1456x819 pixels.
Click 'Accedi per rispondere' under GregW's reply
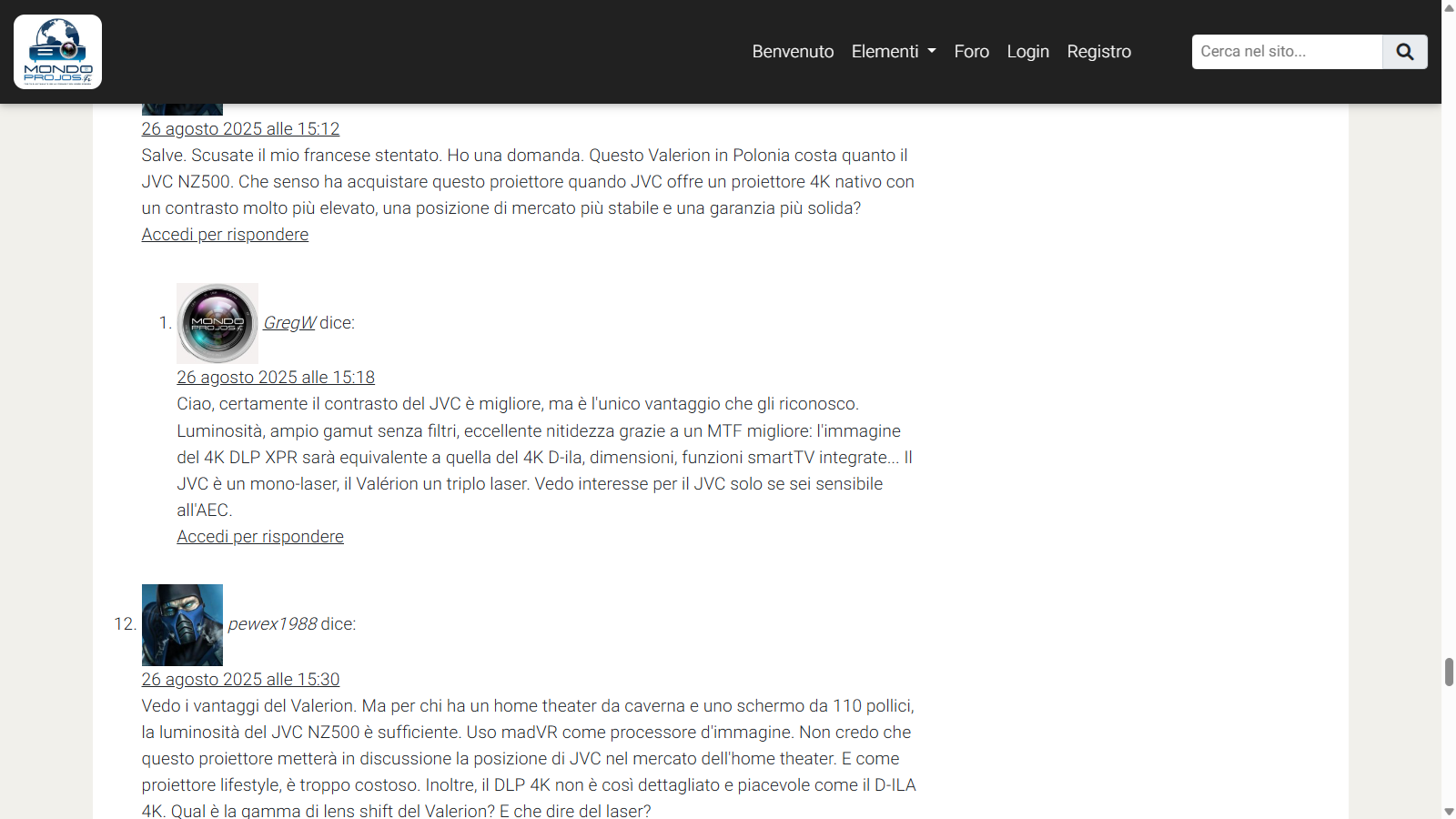(x=260, y=537)
